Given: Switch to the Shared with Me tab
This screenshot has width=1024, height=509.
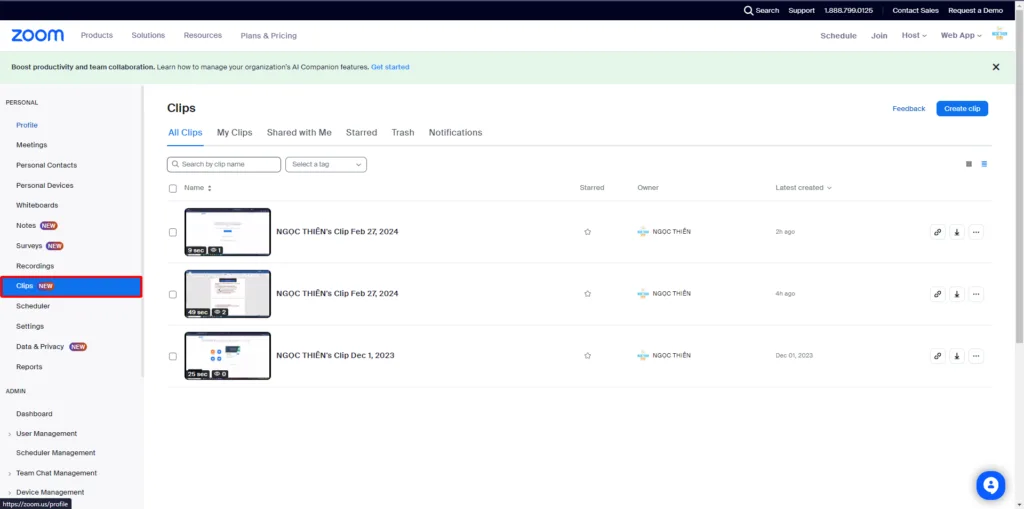Looking at the screenshot, I should (299, 132).
